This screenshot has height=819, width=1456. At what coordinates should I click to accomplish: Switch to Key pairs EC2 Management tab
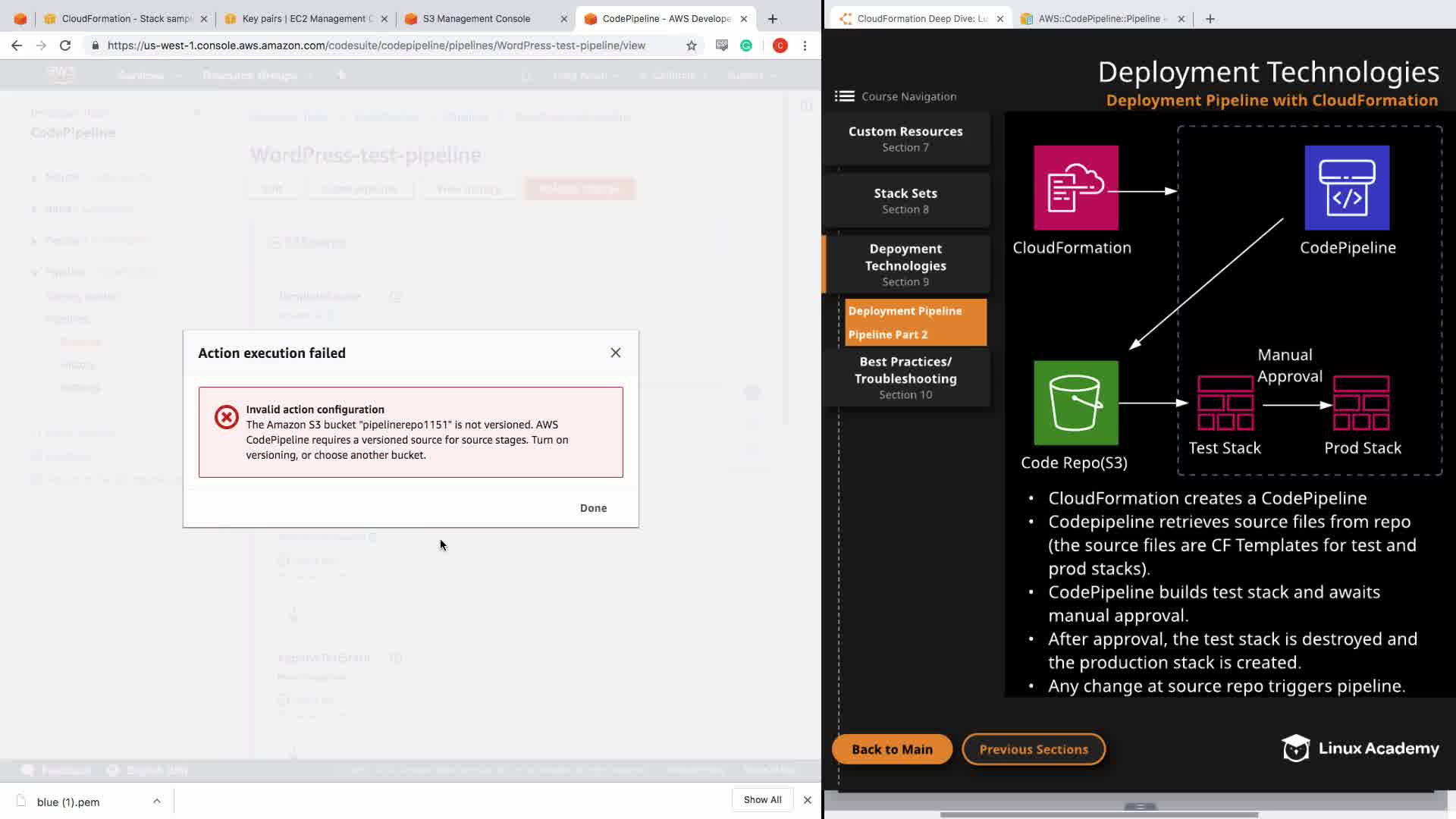303,18
